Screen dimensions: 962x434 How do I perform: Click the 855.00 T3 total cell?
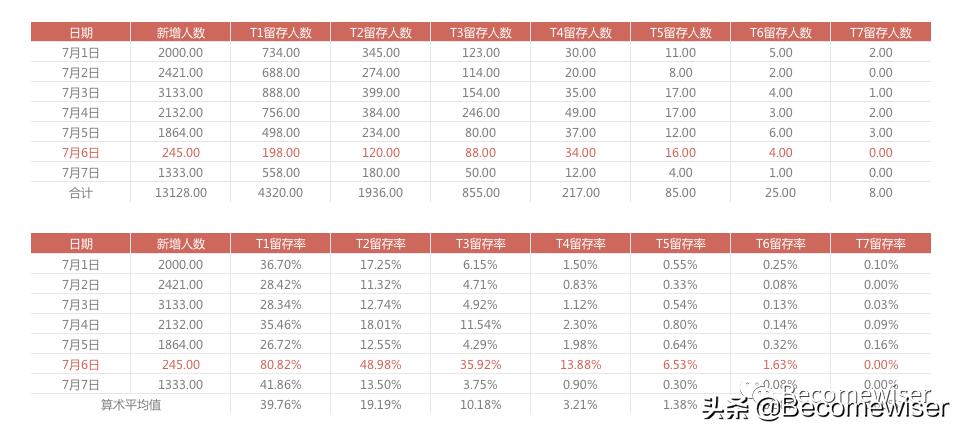[x=480, y=192]
